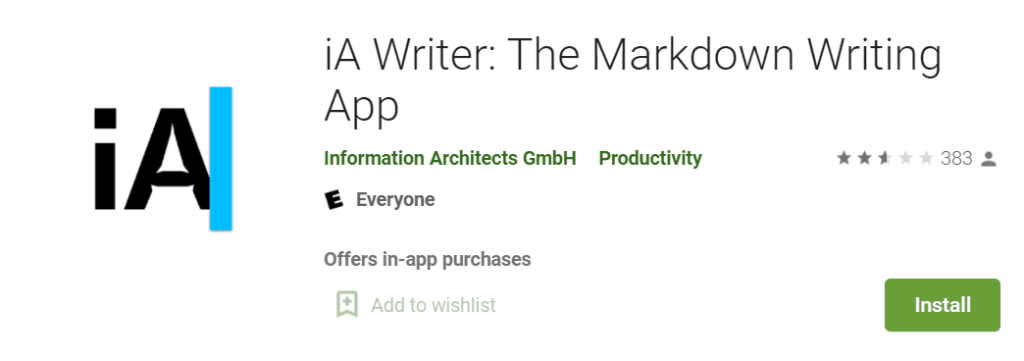Click the black letter i in logo

[x=106, y=159]
